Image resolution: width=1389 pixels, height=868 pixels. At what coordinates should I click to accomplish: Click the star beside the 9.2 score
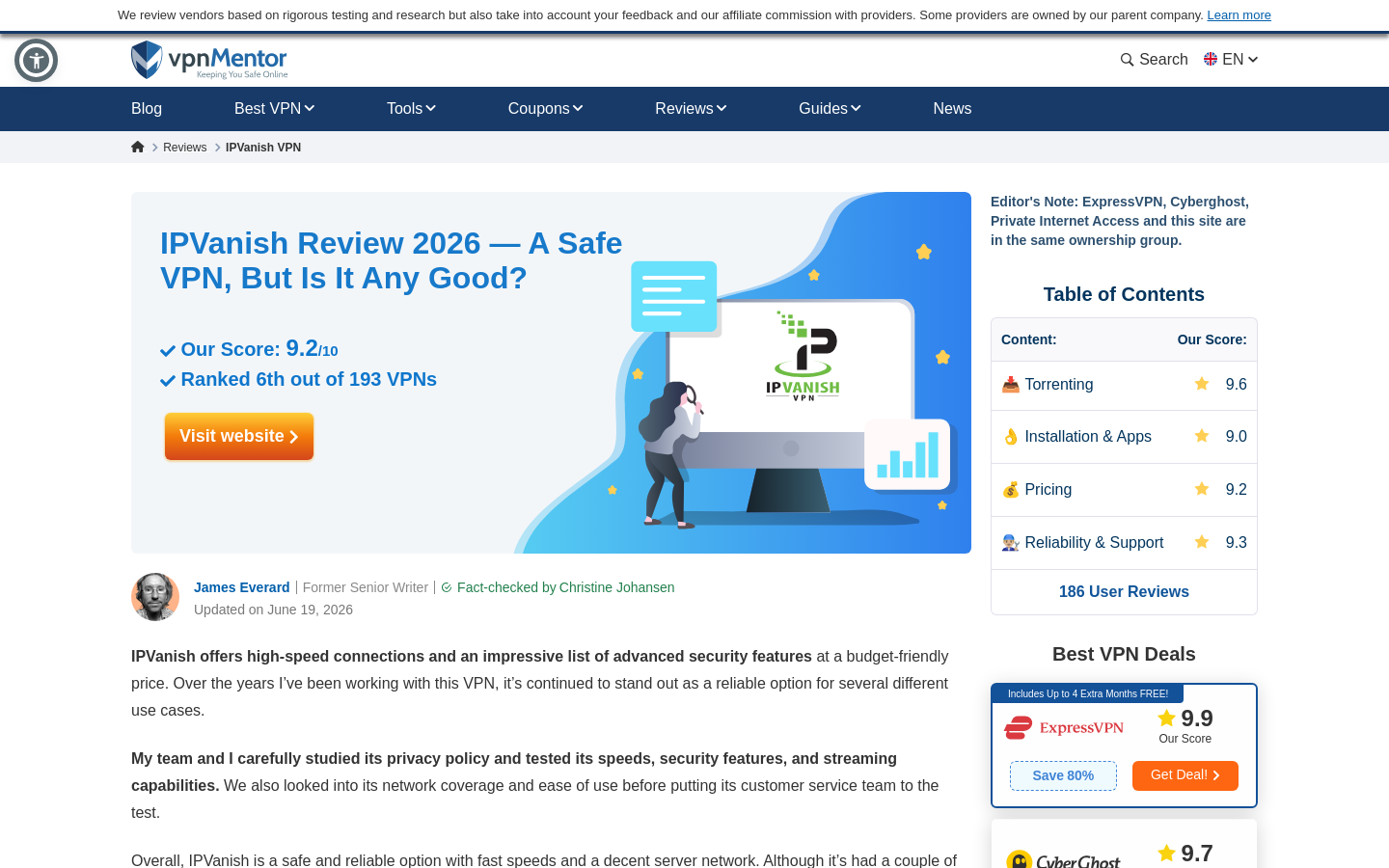click(1202, 489)
